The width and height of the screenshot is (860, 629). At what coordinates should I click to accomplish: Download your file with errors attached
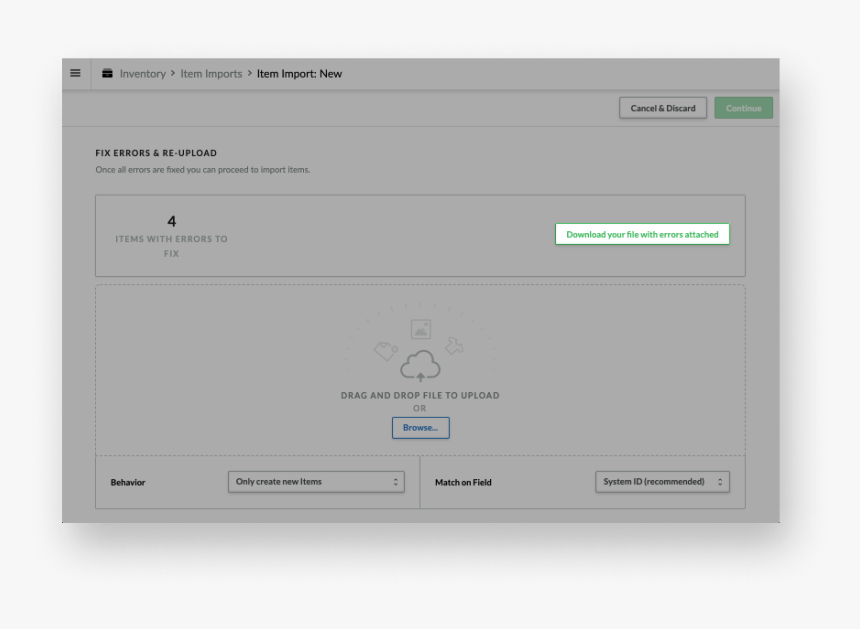[642, 234]
